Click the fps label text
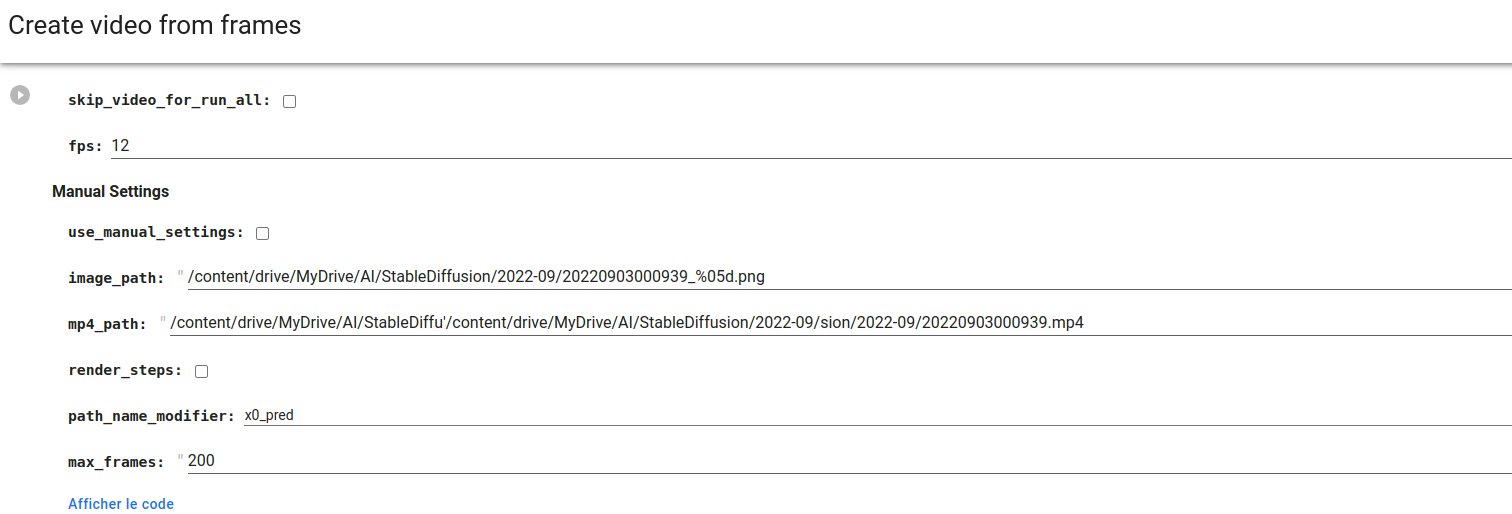 pos(85,146)
